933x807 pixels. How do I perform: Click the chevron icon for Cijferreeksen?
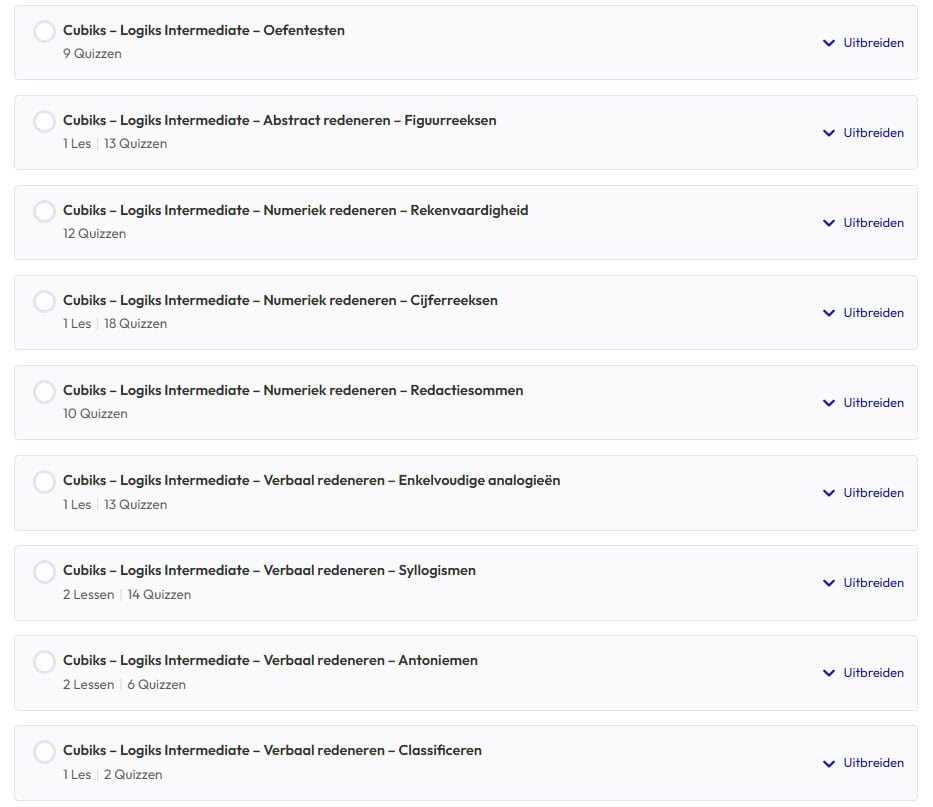[828, 313]
